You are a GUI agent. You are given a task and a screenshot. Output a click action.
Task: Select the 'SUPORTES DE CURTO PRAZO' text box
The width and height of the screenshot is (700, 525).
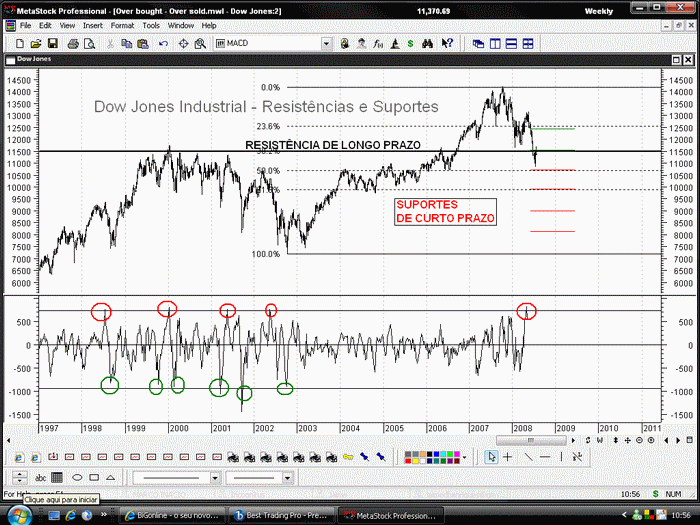point(446,212)
